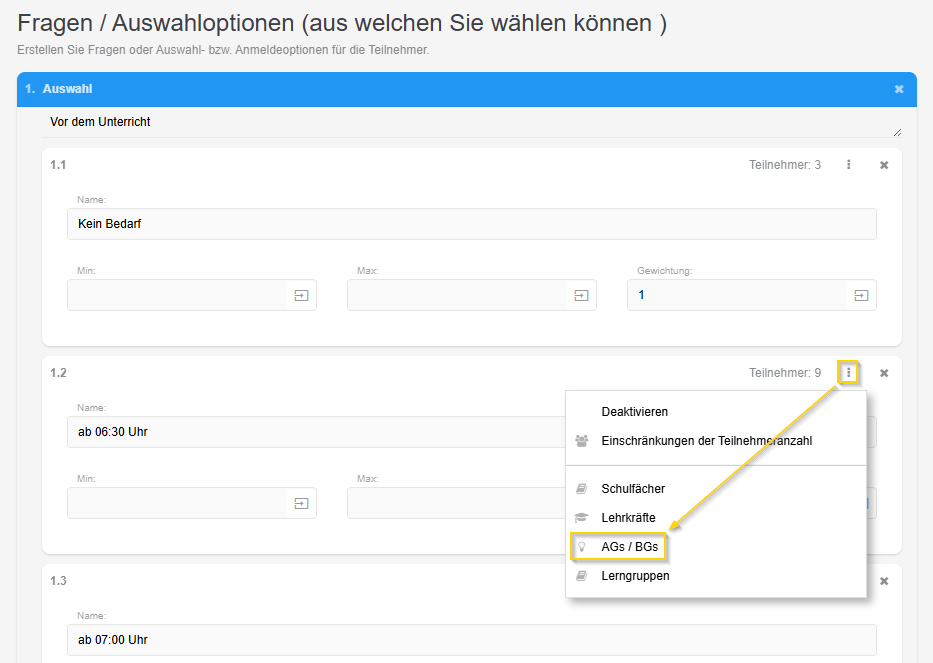Close the Auswahl section via header X
Screen dimensions: 933x663
pyautogui.click(x=899, y=89)
